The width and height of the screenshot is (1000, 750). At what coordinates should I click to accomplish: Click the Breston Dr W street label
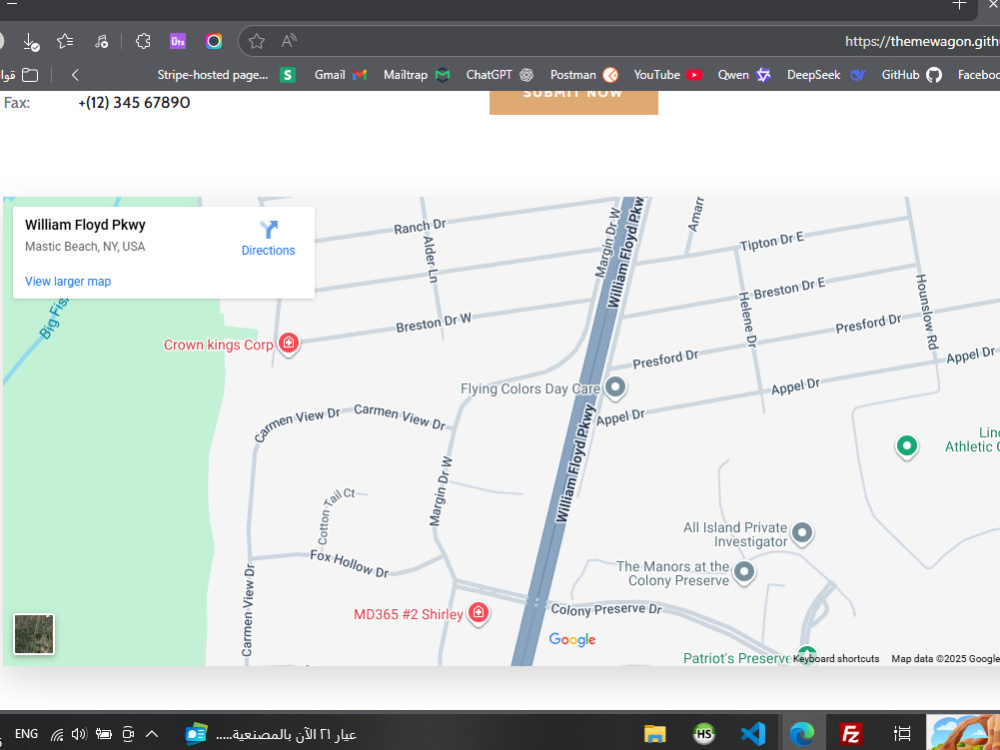pos(434,323)
